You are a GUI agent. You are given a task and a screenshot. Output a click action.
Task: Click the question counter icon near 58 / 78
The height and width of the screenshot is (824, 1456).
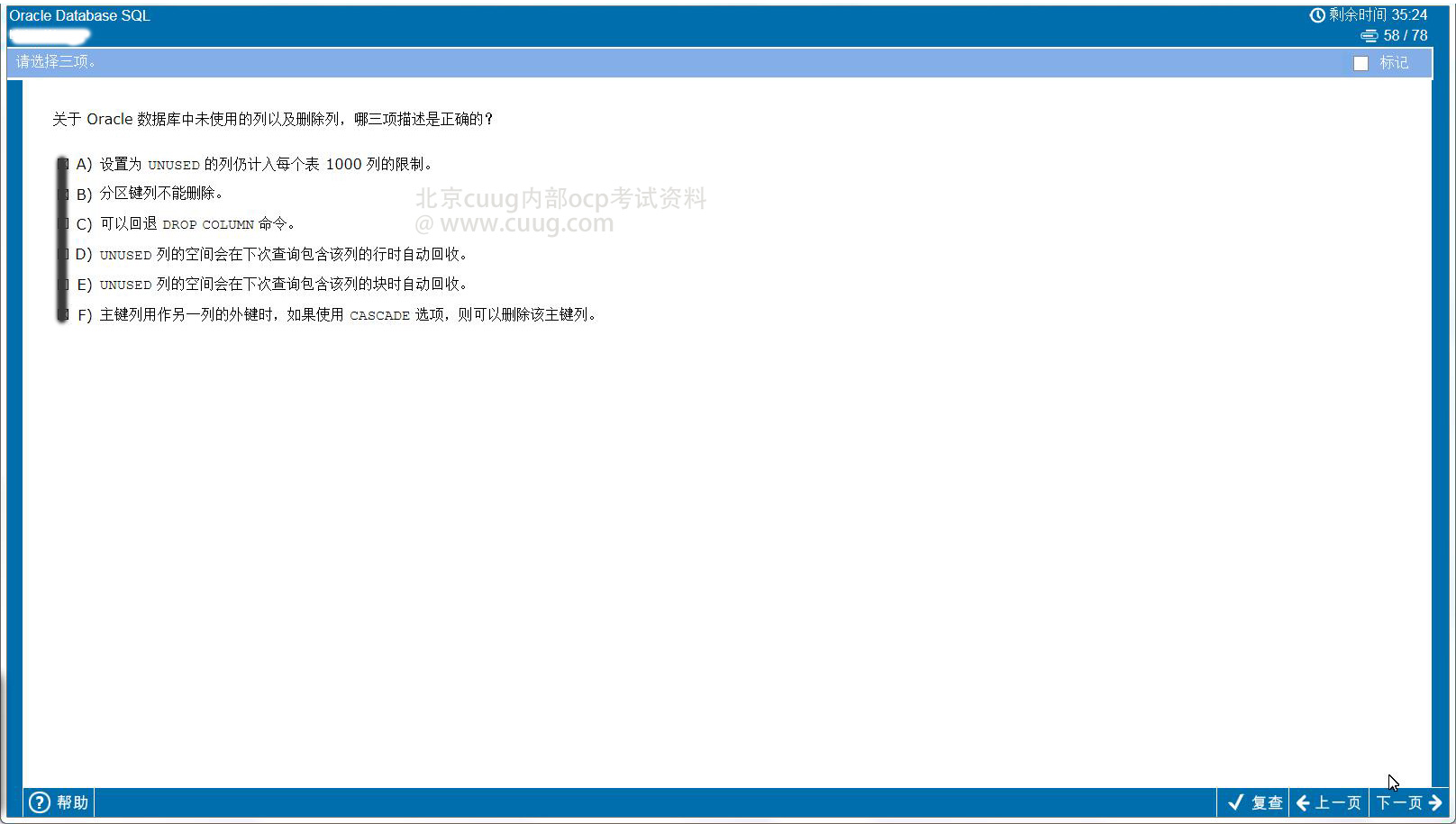tap(1370, 36)
